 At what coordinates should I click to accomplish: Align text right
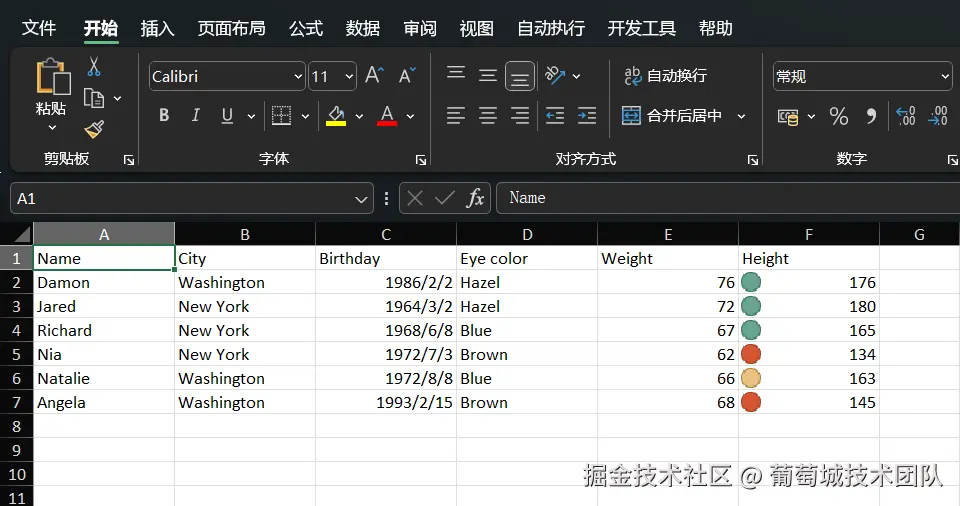point(520,115)
